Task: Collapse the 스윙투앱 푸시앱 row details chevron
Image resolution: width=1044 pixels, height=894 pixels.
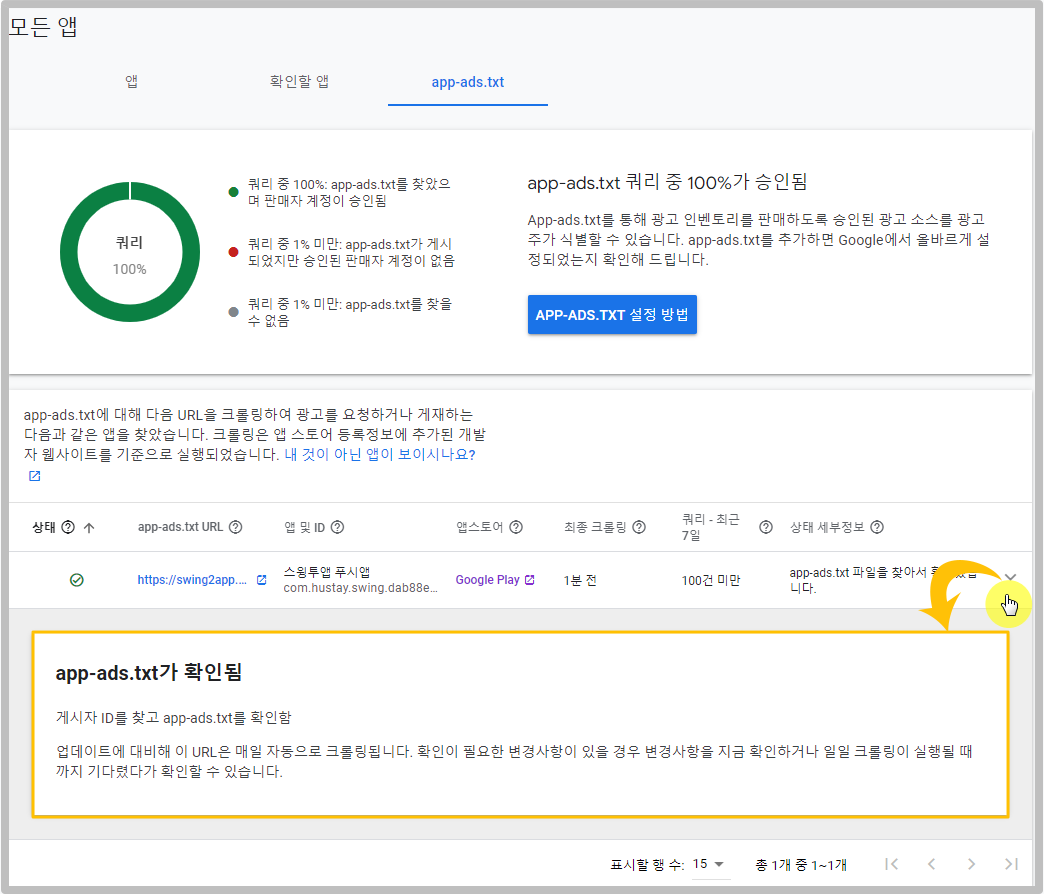Action: [1010, 578]
